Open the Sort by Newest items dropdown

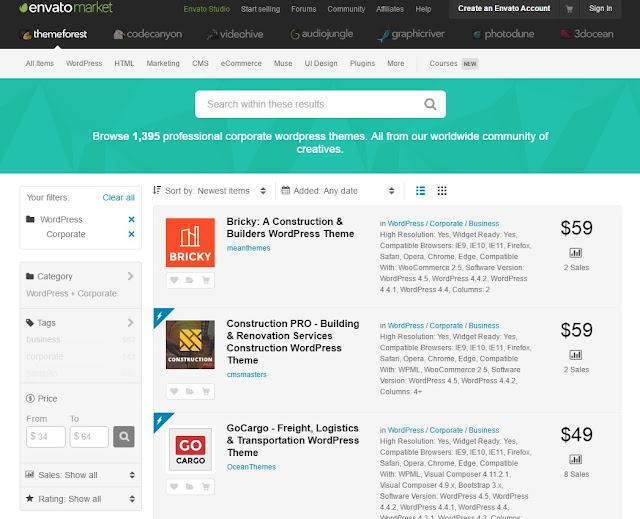click(x=209, y=191)
